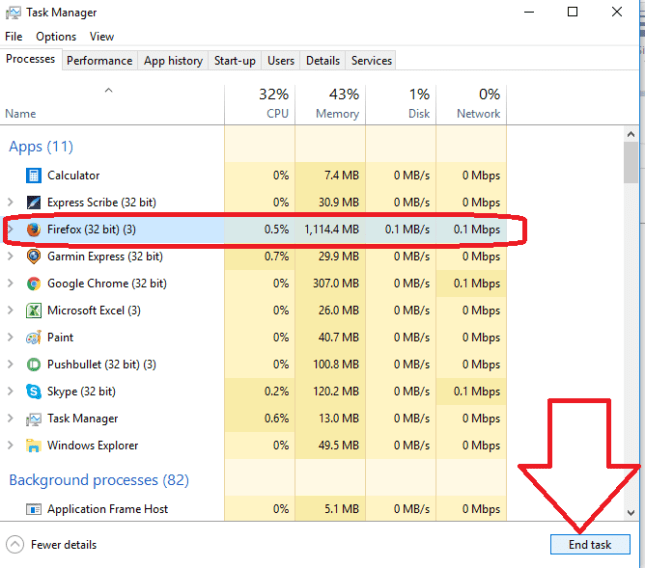
Task: Expand the Skype process group
Action: pyautogui.click(x=10, y=392)
